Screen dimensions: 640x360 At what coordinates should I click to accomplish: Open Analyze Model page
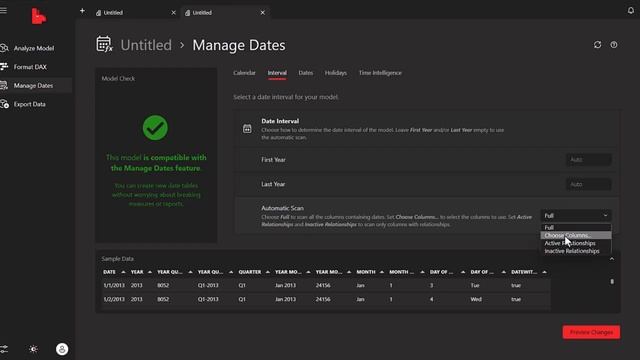[34, 48]
